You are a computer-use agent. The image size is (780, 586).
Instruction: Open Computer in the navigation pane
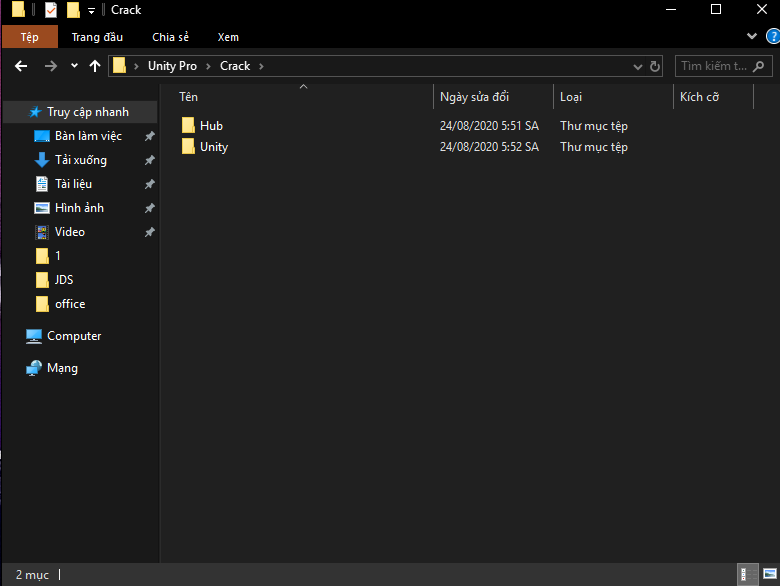[x=74, y=336]
